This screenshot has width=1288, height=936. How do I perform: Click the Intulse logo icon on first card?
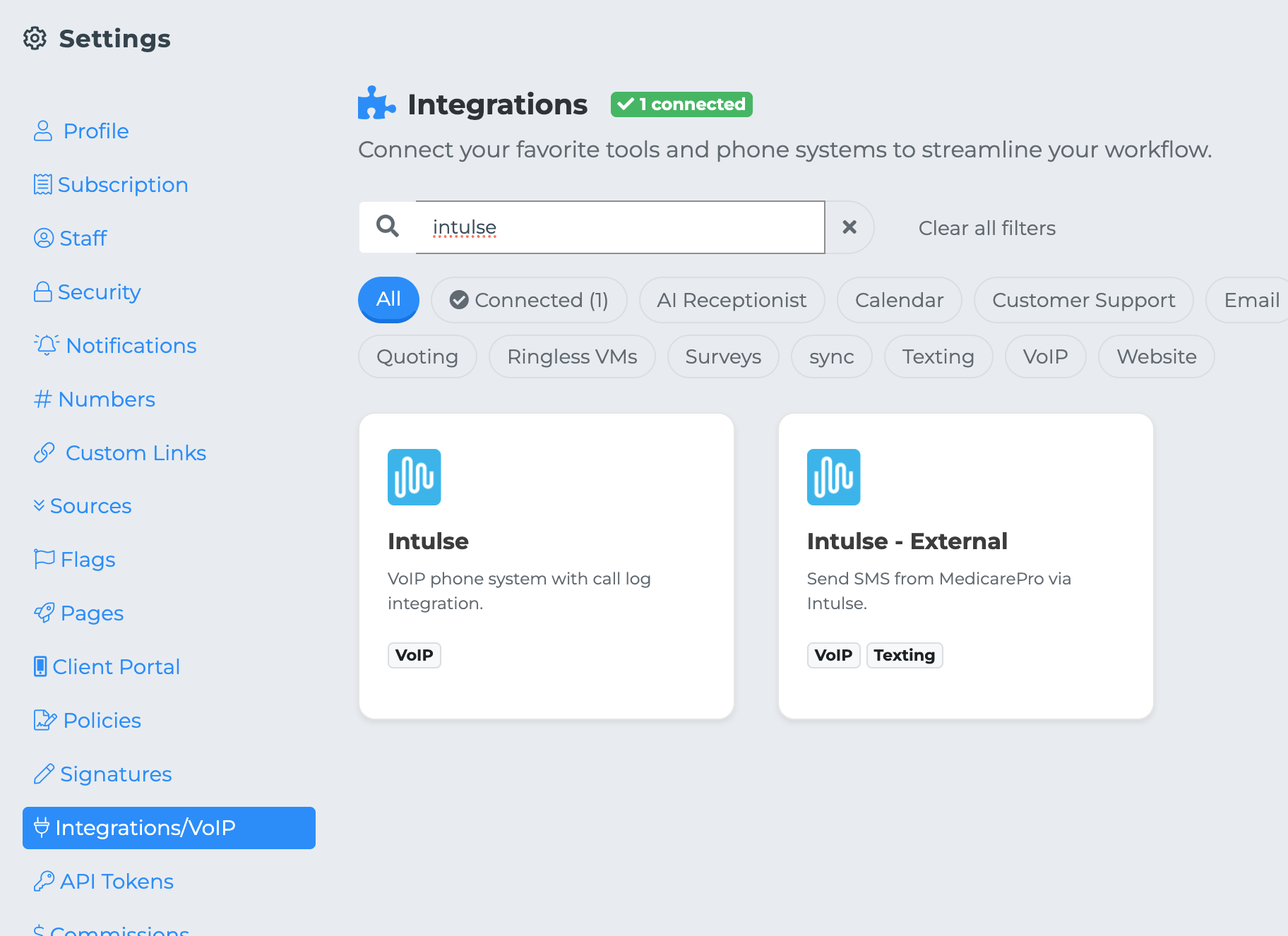click(x=414, y=477)
